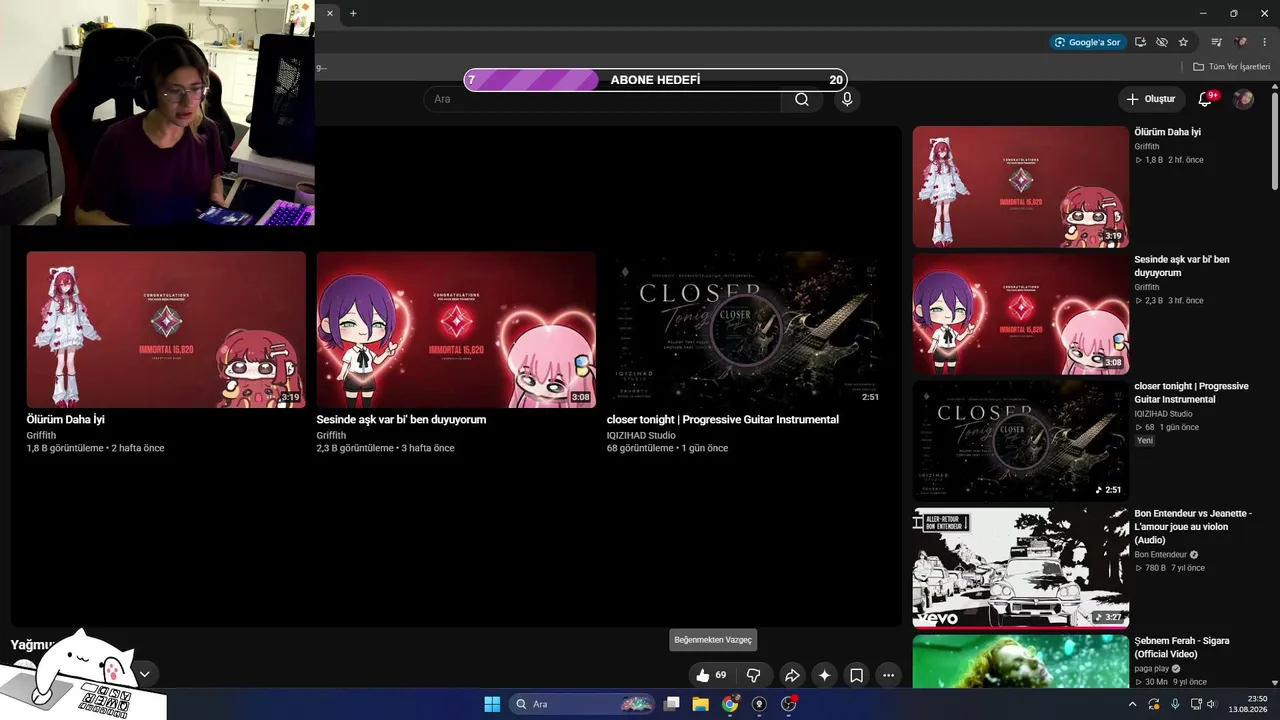
Task: Click sidebar 'Bon Entendeur' channel name
Action: (x=1161, y=555)
